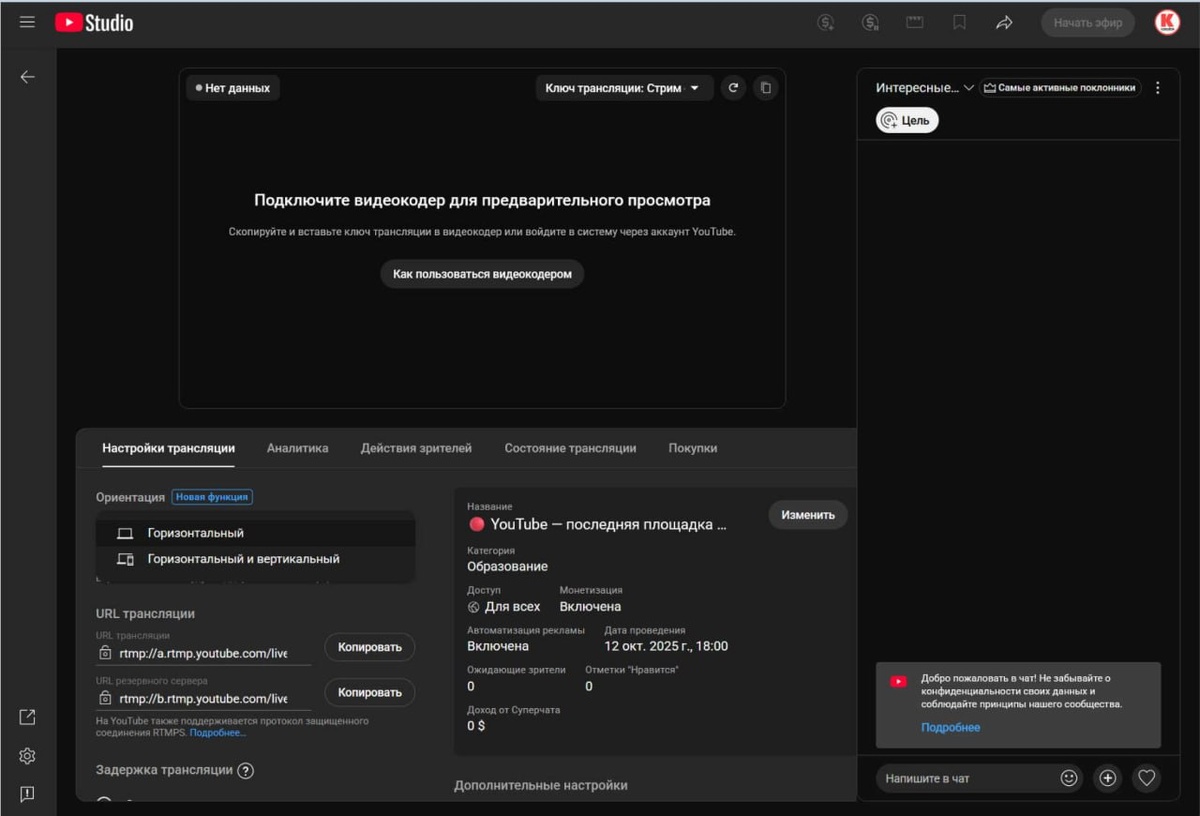
Task: Click the Доход от Суперчата 0 $ value
Action: [x=476, y=726]
